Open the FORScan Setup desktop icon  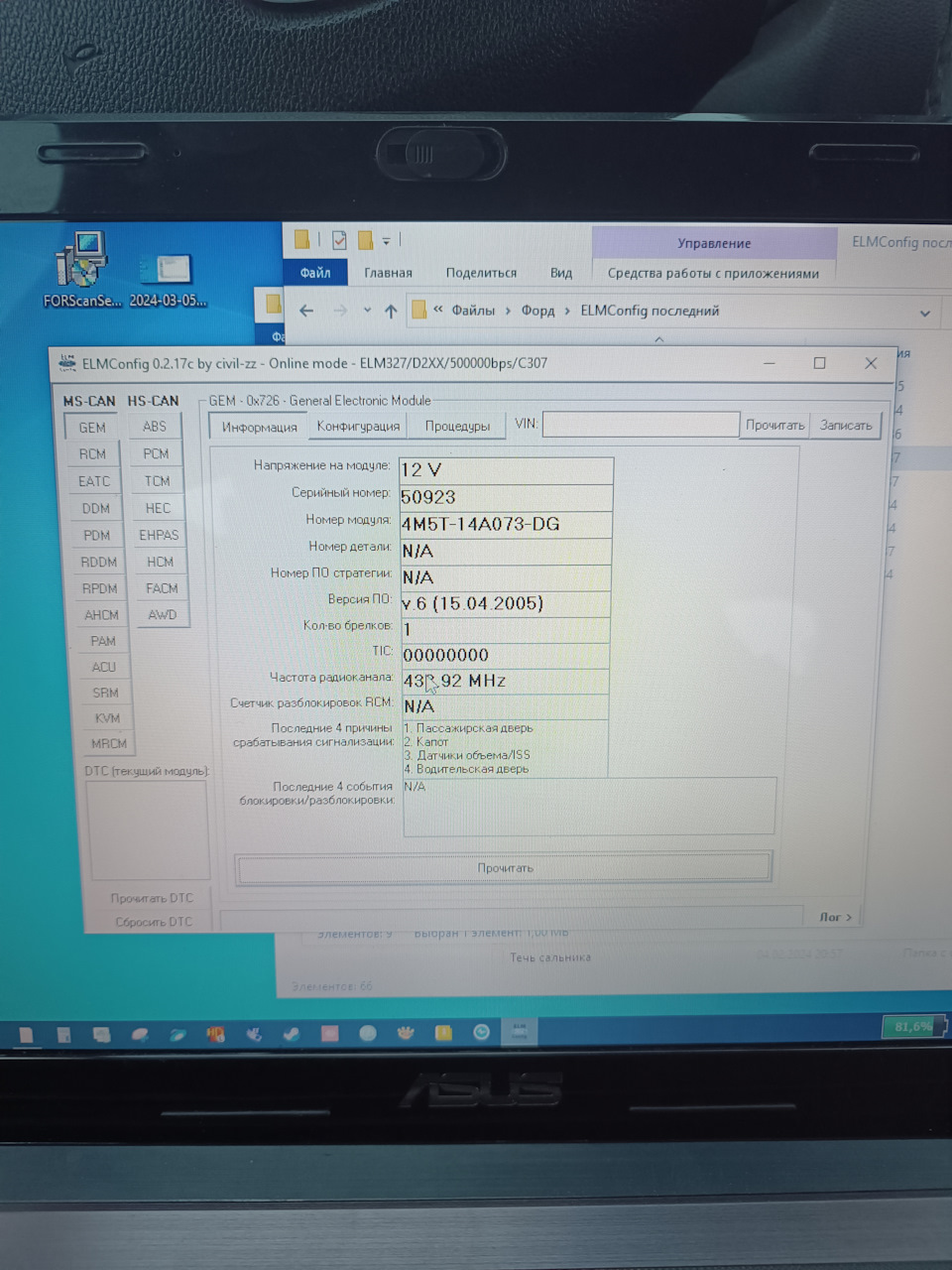81,269
